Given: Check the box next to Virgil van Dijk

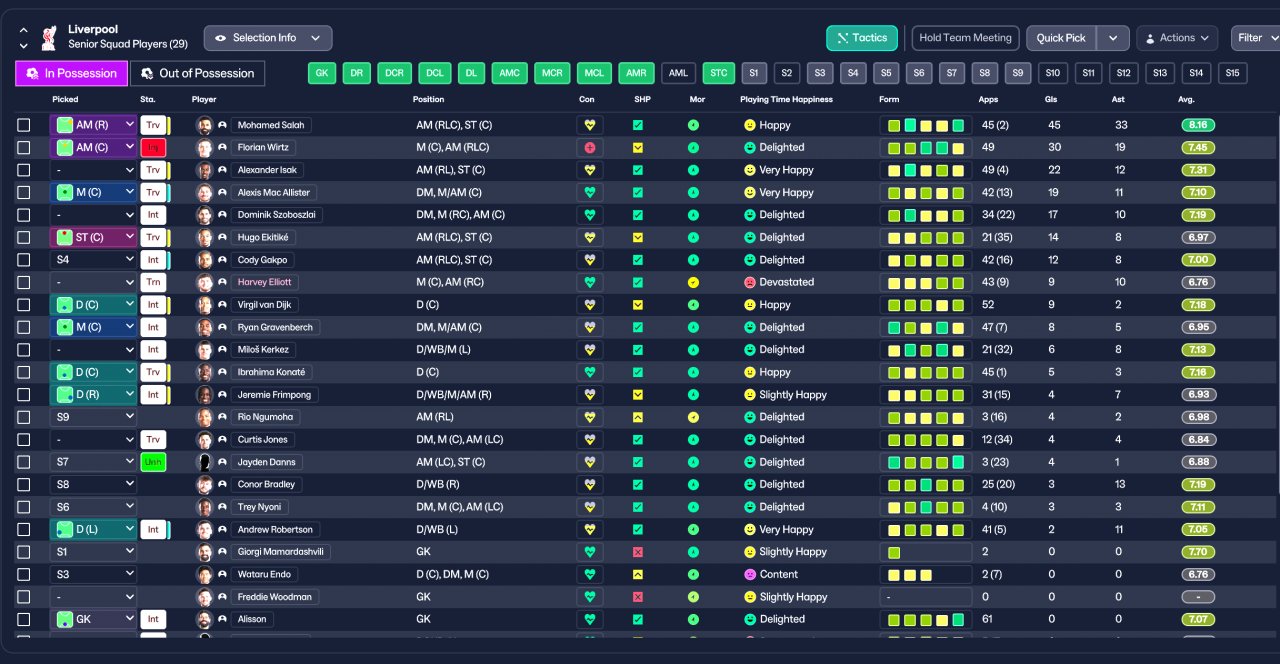Looking at the screenshot, I should pos(24,304).
